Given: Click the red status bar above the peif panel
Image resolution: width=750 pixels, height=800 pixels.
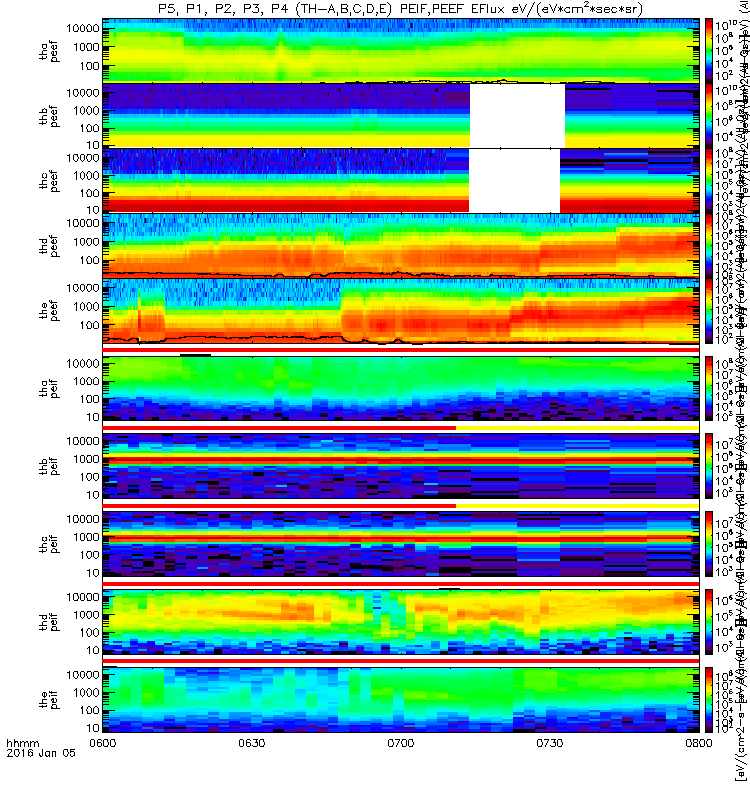Looking at the screenshot, I should (x=401, y=661).
